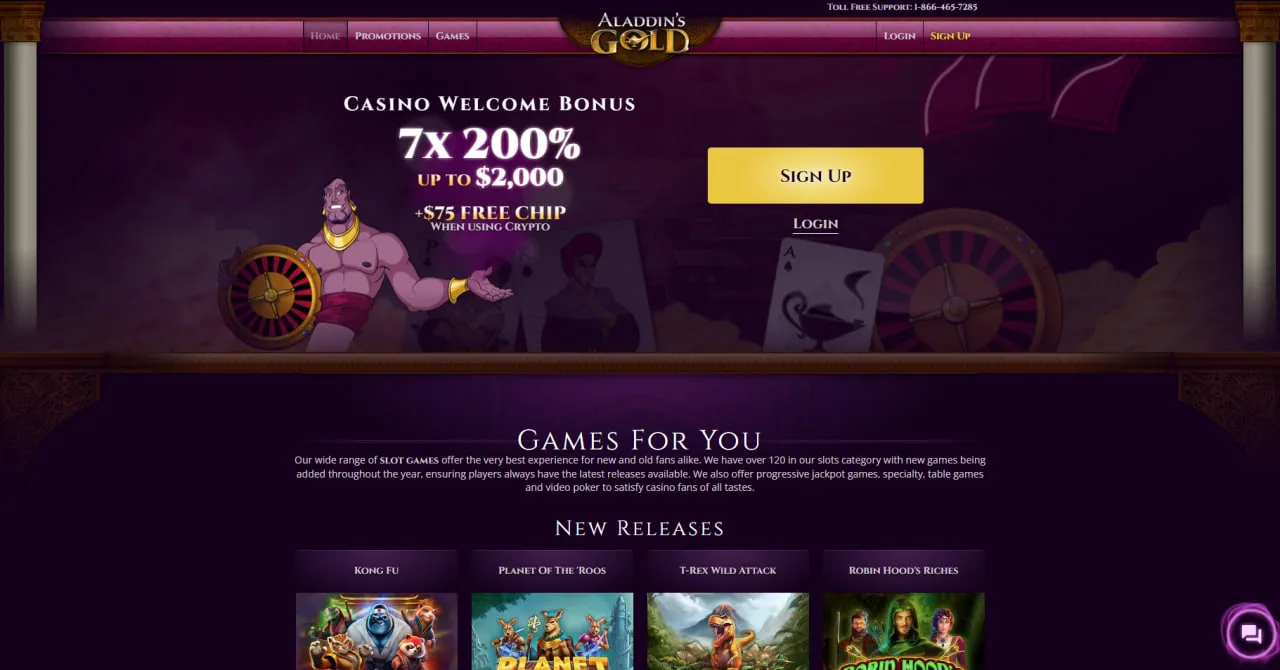Click the T-Rex Wild Attack title
The image size is (1280, 670).
coord(728,570)
